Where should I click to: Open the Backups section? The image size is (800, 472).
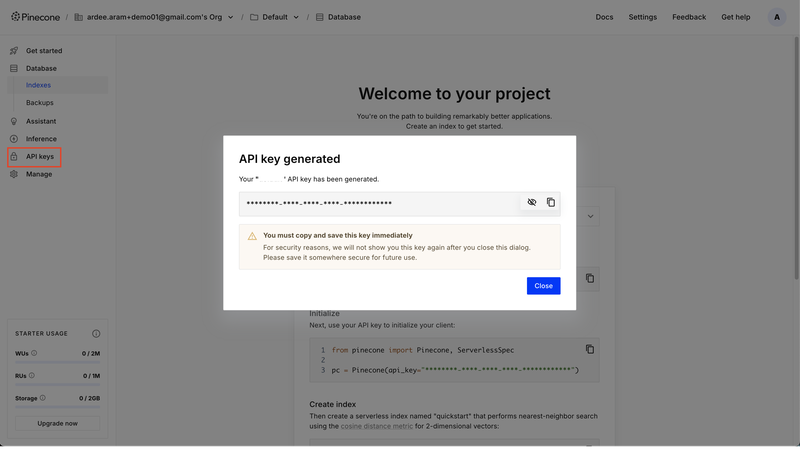(x=40, y=103)
